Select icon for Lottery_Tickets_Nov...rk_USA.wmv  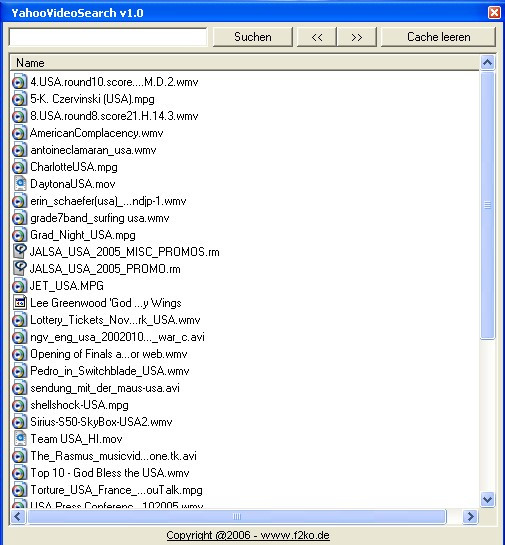pos(19,320)
